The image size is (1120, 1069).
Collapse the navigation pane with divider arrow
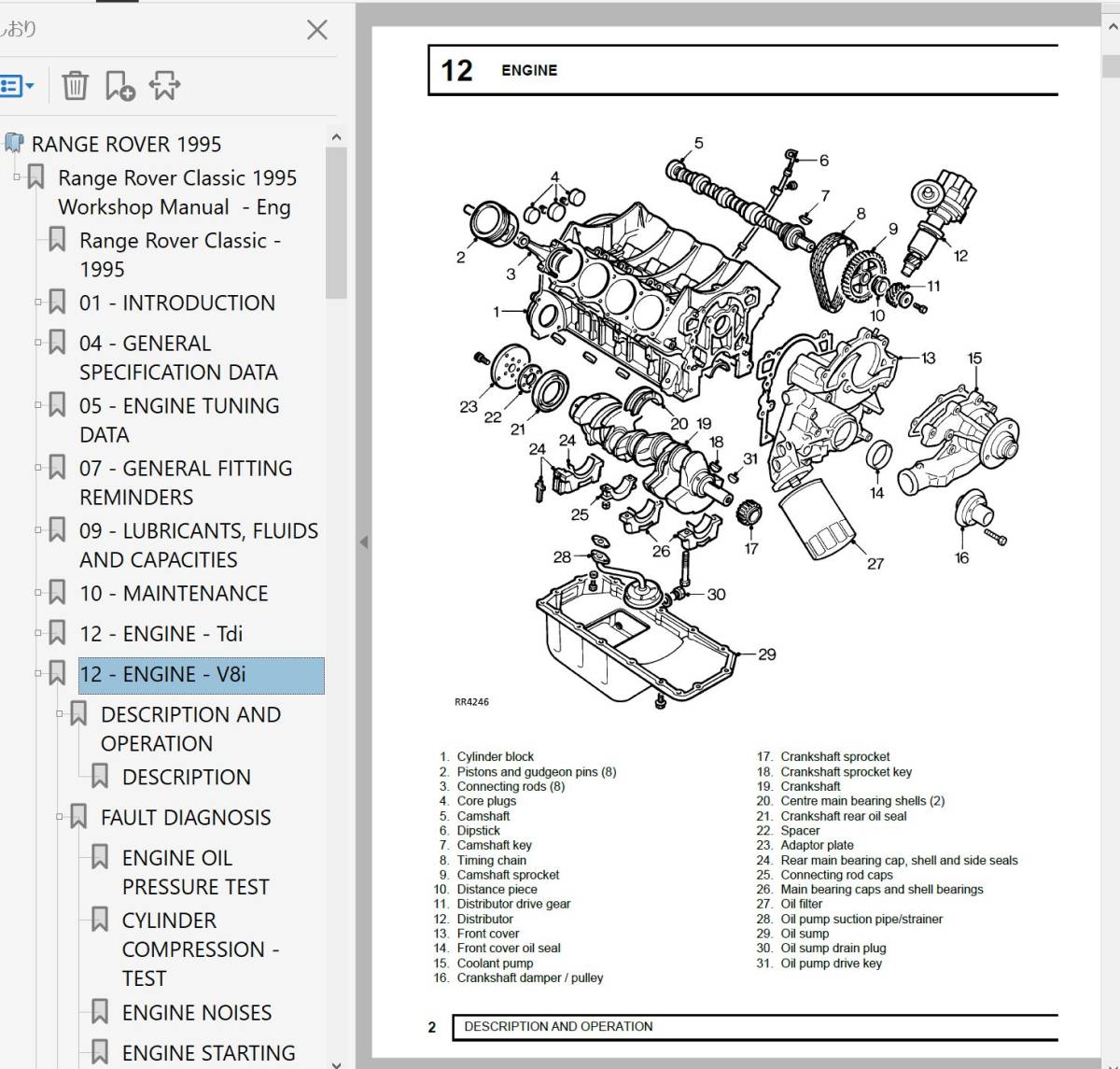[364, 542]
